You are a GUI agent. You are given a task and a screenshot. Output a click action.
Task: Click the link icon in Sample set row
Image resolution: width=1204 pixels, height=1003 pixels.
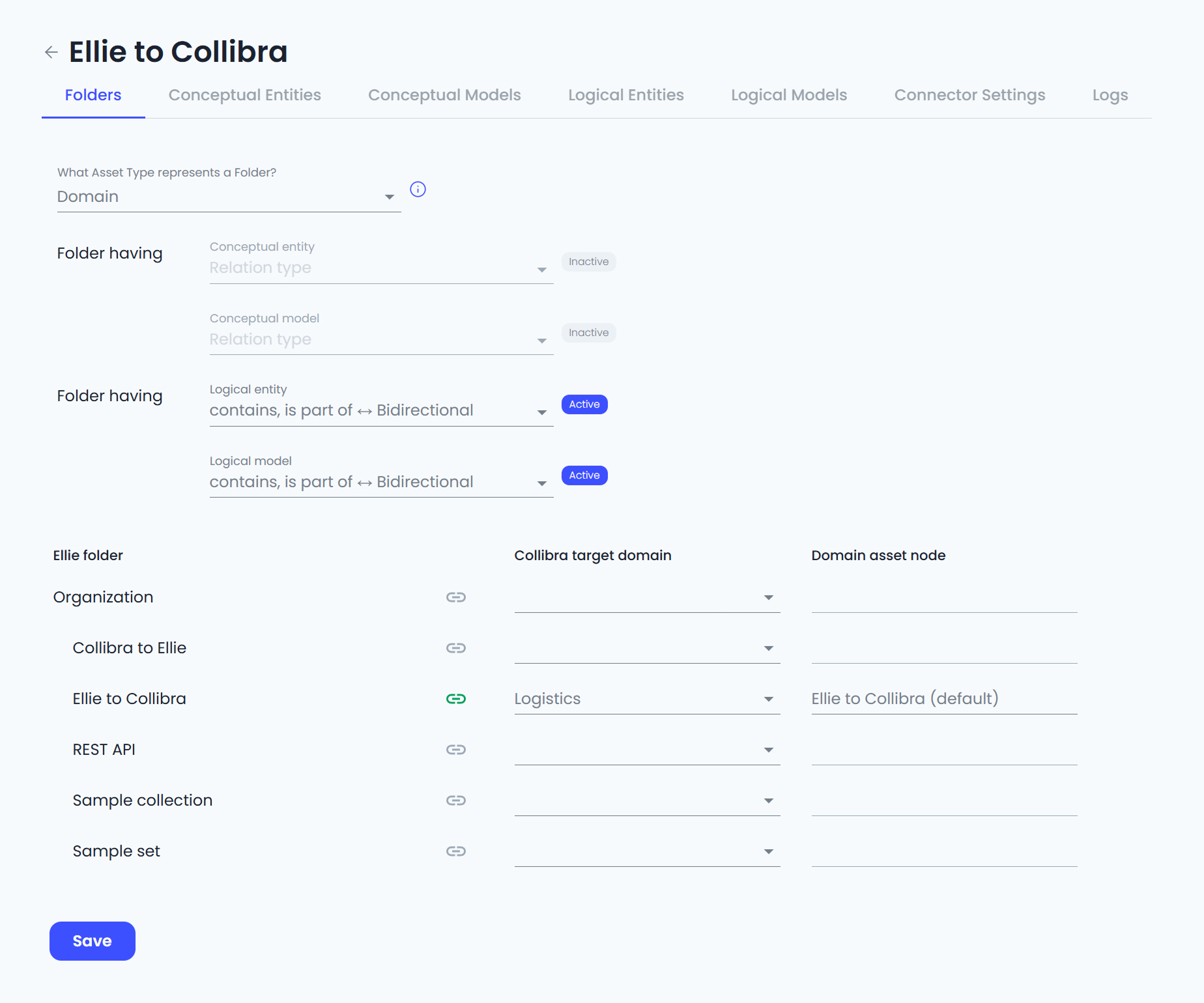coord(455,851)
